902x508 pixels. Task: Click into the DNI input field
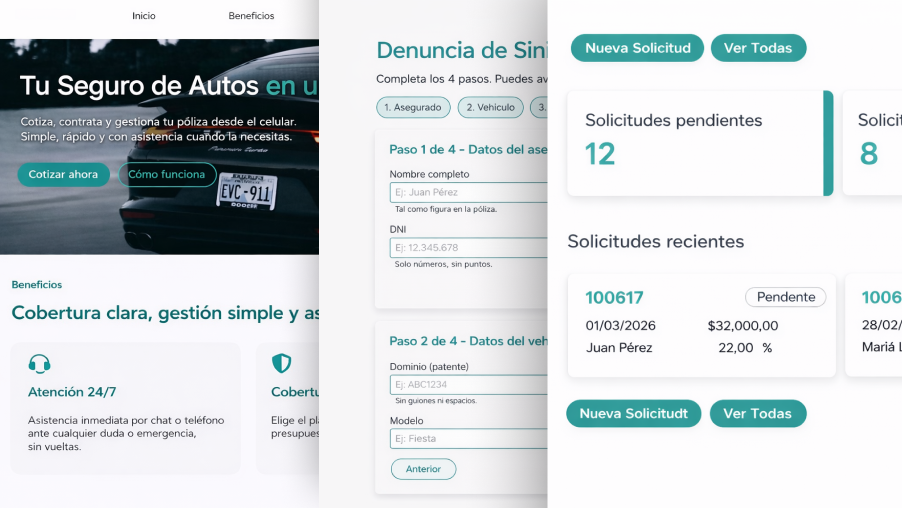point(469,248)
